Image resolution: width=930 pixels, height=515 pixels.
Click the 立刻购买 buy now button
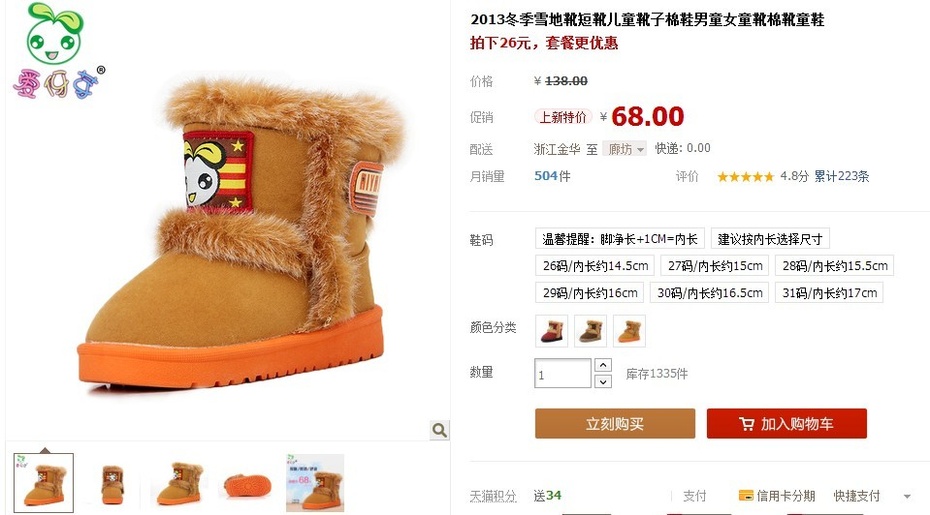(x=615, y=424)
